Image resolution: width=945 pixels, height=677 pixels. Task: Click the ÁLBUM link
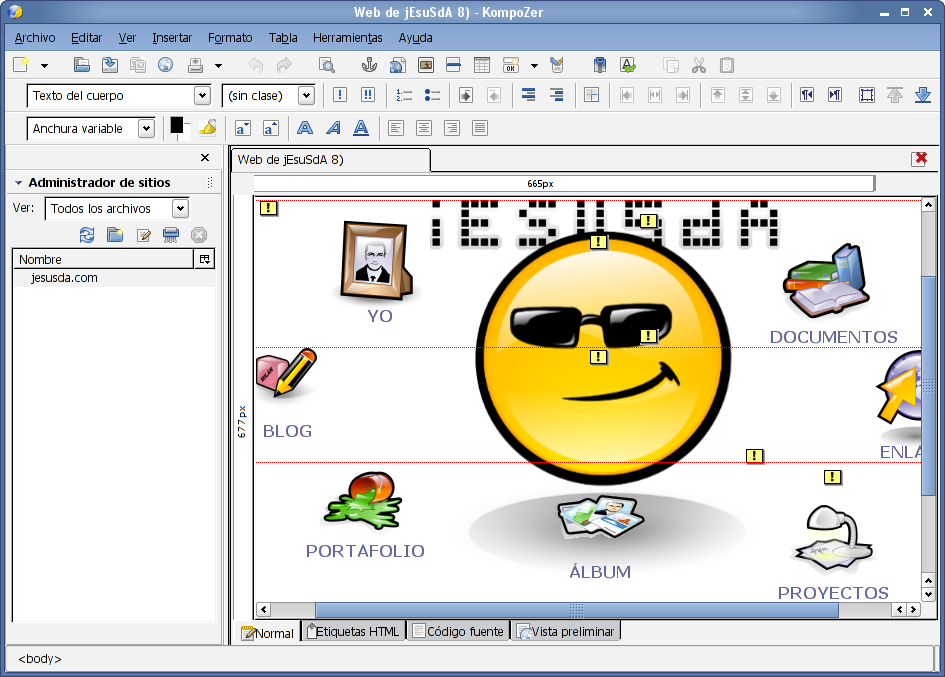600,571
